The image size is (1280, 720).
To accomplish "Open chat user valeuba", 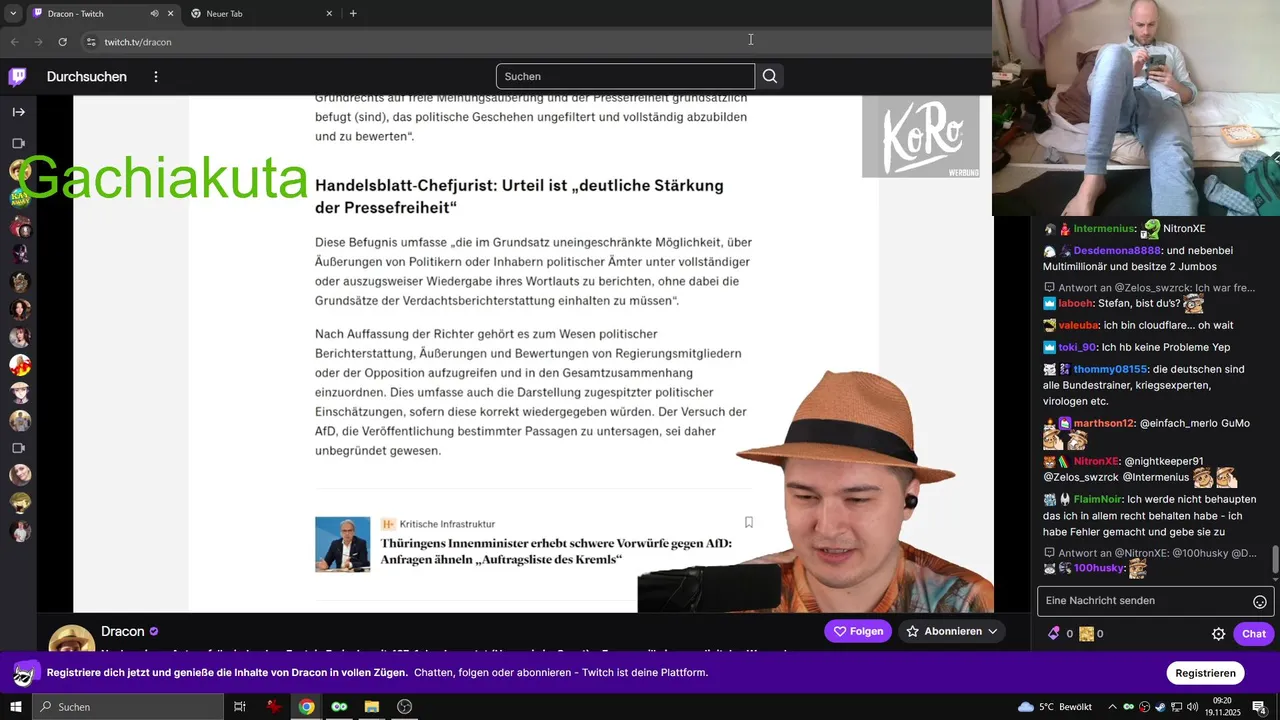I will pyautogui.click(x=1079, y=325).
